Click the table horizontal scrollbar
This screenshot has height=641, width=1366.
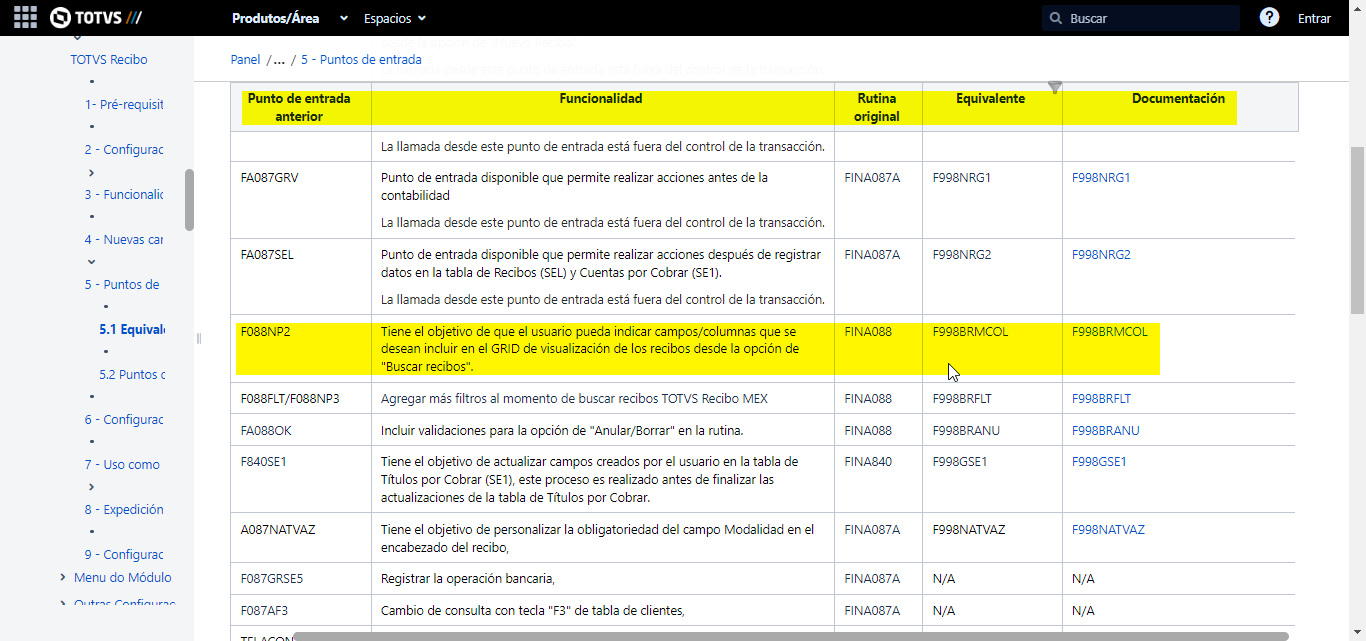point(791,636)
